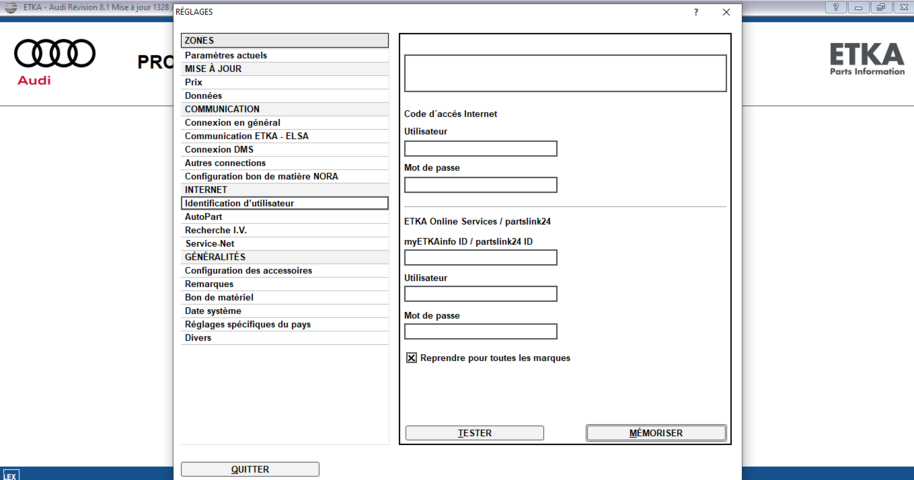The image size is (914, 480).
Task: Select Configuration des accessoires
Action: [x=284, y=271]
